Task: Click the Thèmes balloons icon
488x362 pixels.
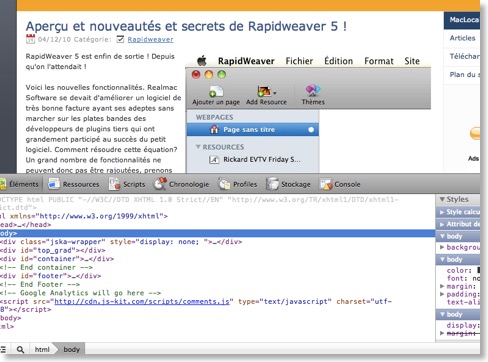Action: coord(313,91)
